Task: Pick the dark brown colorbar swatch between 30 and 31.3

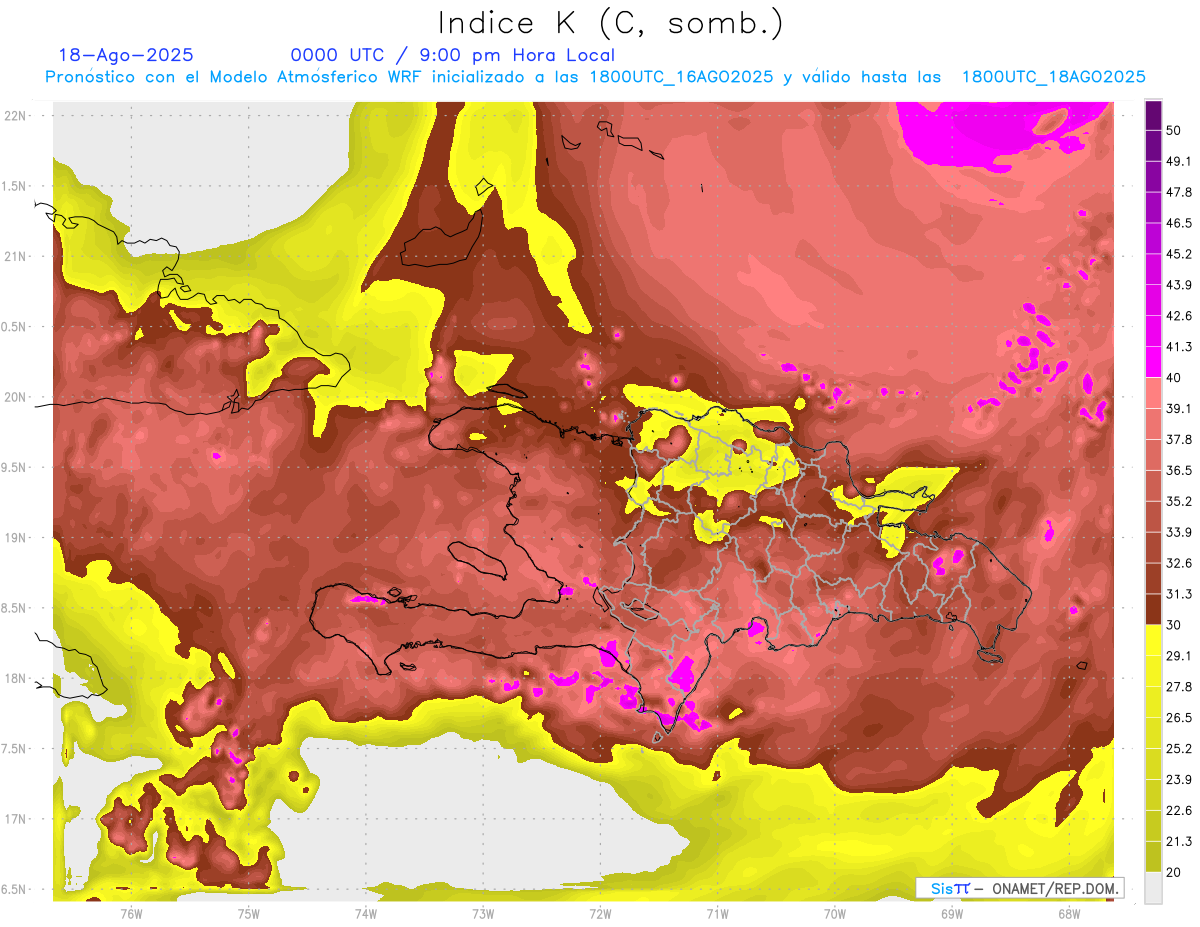Action: (x=1153, y=609)
